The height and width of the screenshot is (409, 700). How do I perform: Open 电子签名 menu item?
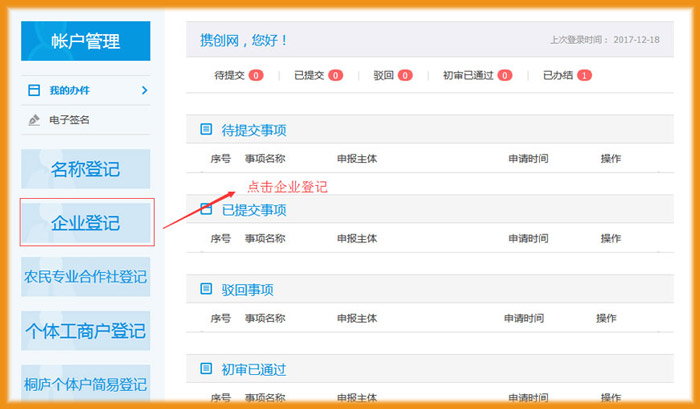[69, 120]
